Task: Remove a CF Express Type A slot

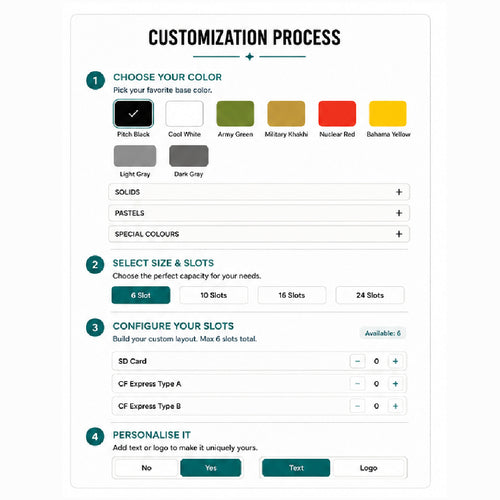Action: (357, 384)
